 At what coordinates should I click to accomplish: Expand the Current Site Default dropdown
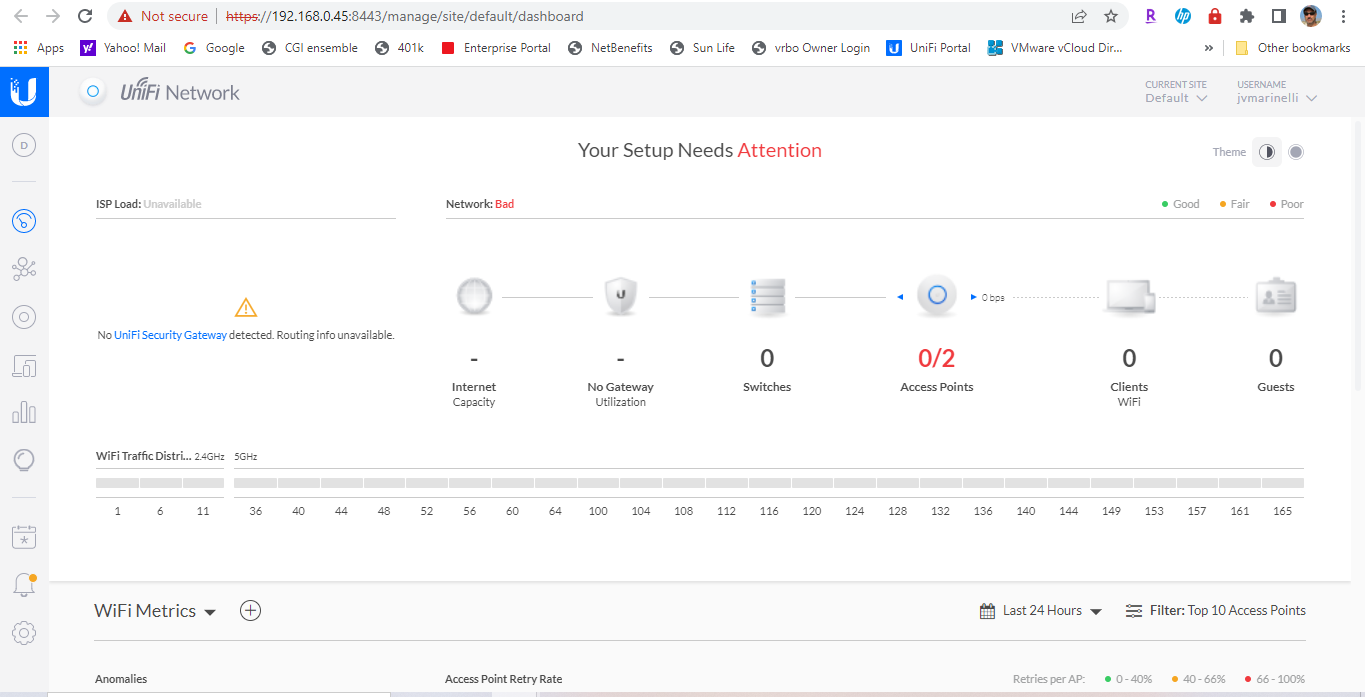[1176, 98]
